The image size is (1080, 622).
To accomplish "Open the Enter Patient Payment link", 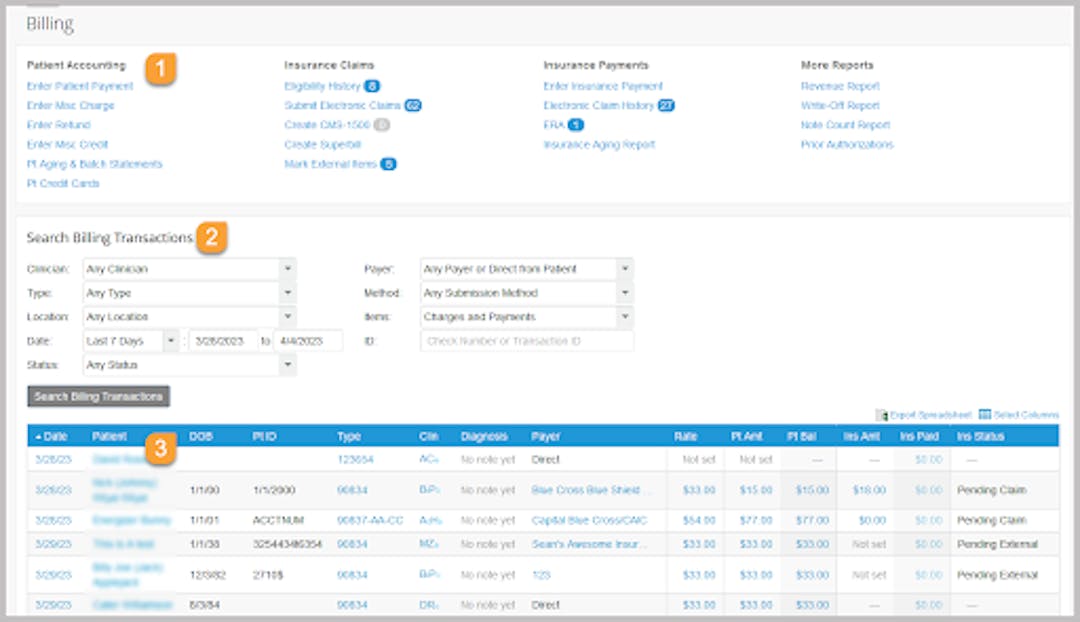I will tap(80, 87).
